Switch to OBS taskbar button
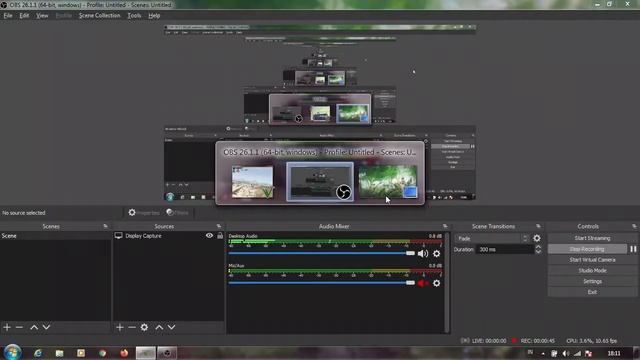 pyautogui.click(x=167, y=353)
